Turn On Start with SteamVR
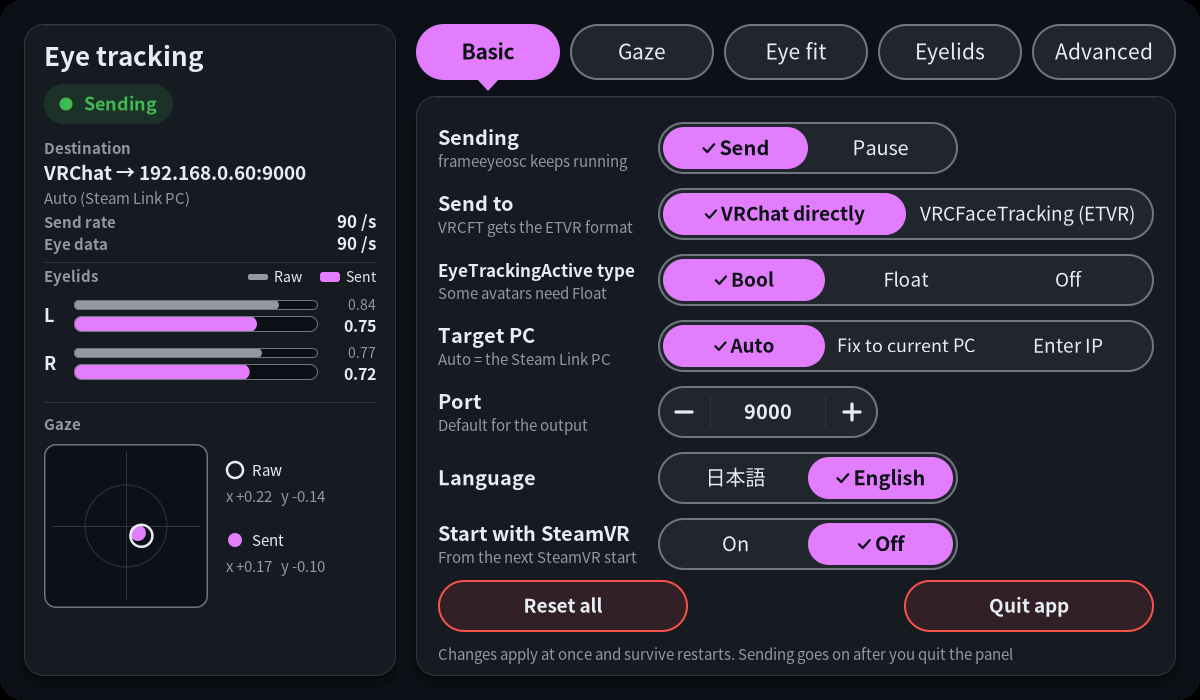Image resolution: width=1200 pixels, height=700 pixels. pyautogui.click(x=735, y=544)
